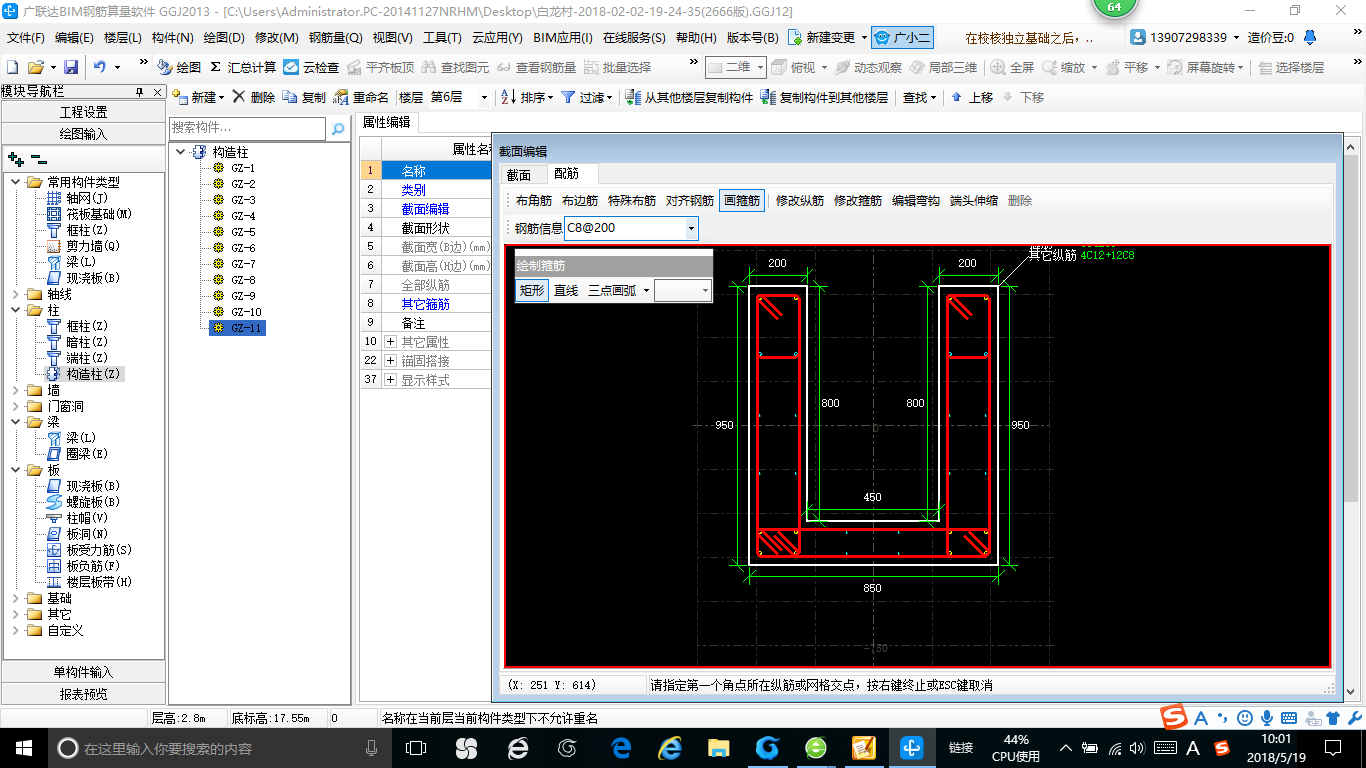Viewport: 1366px width, 768px height.
Task: Click 报表预览 panel button
Action: [84, 694]
